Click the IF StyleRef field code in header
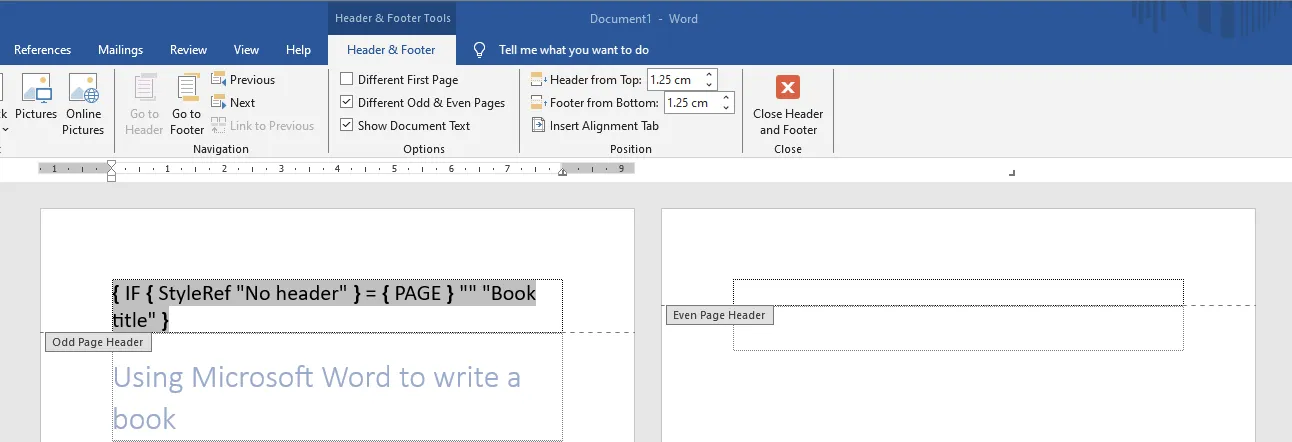Viewport: 1292px width, 442px height. (x=324, y=306)
